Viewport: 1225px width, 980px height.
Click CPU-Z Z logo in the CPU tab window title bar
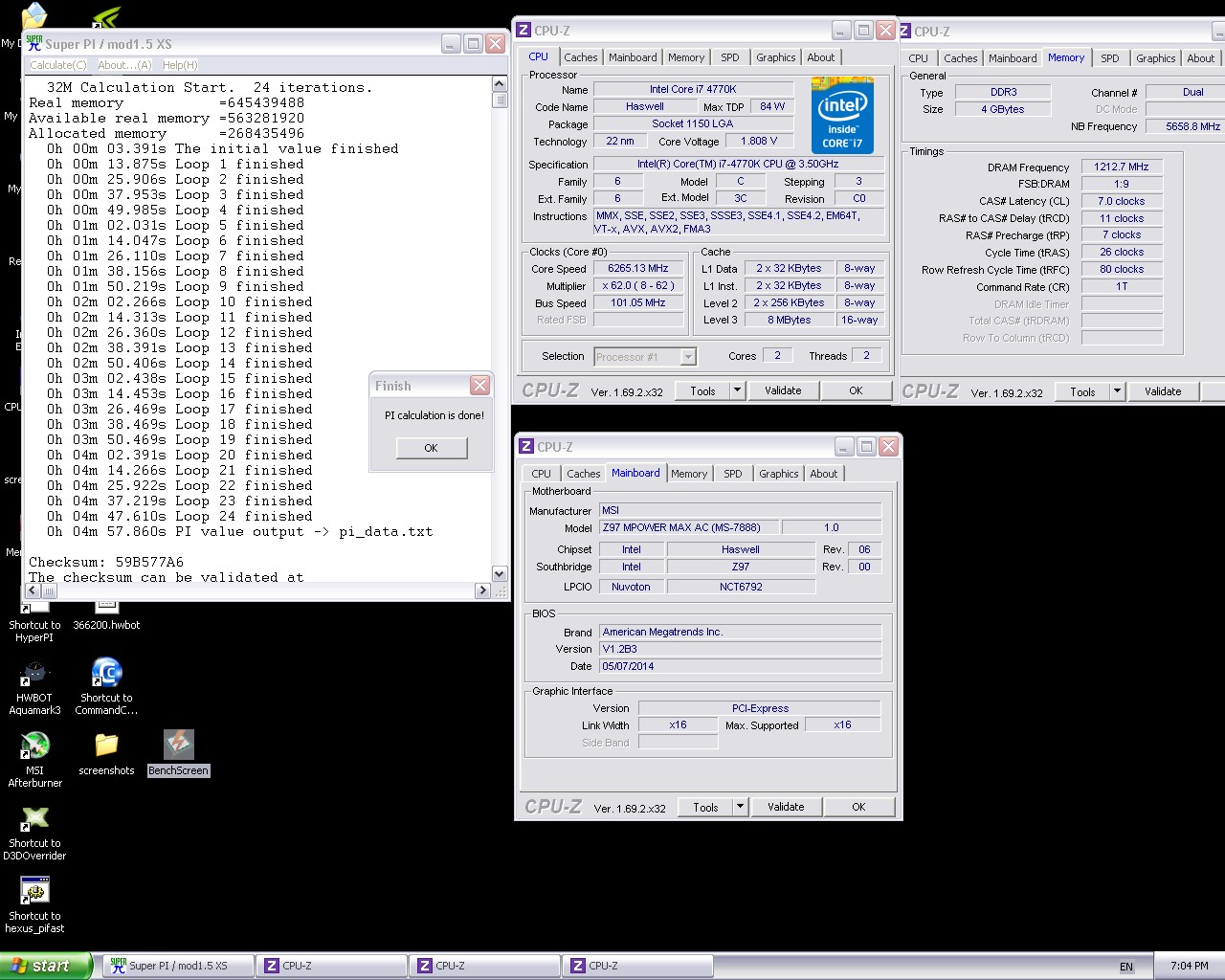click(x=523, y=31)
